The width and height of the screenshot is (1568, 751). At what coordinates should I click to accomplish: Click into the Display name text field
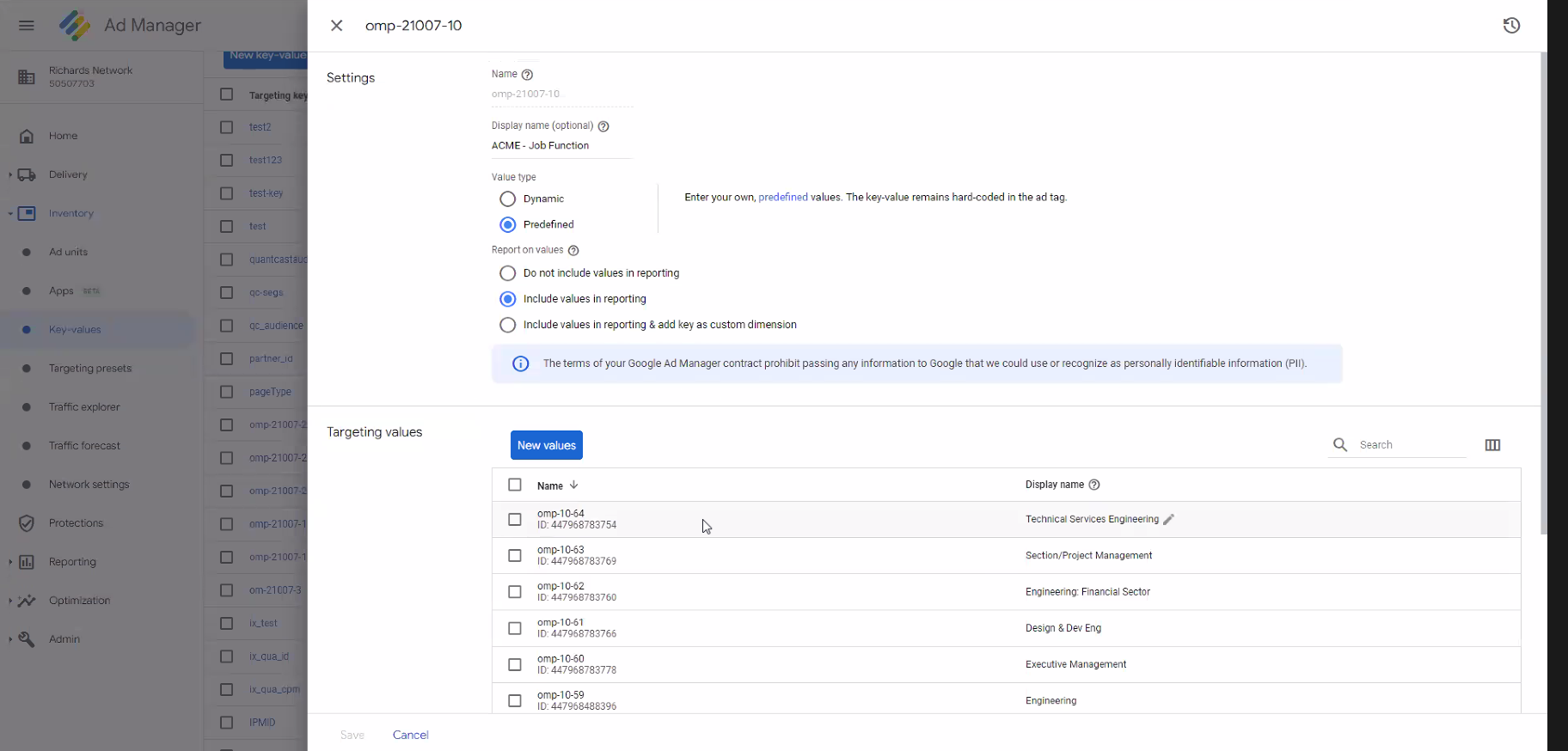560,146
